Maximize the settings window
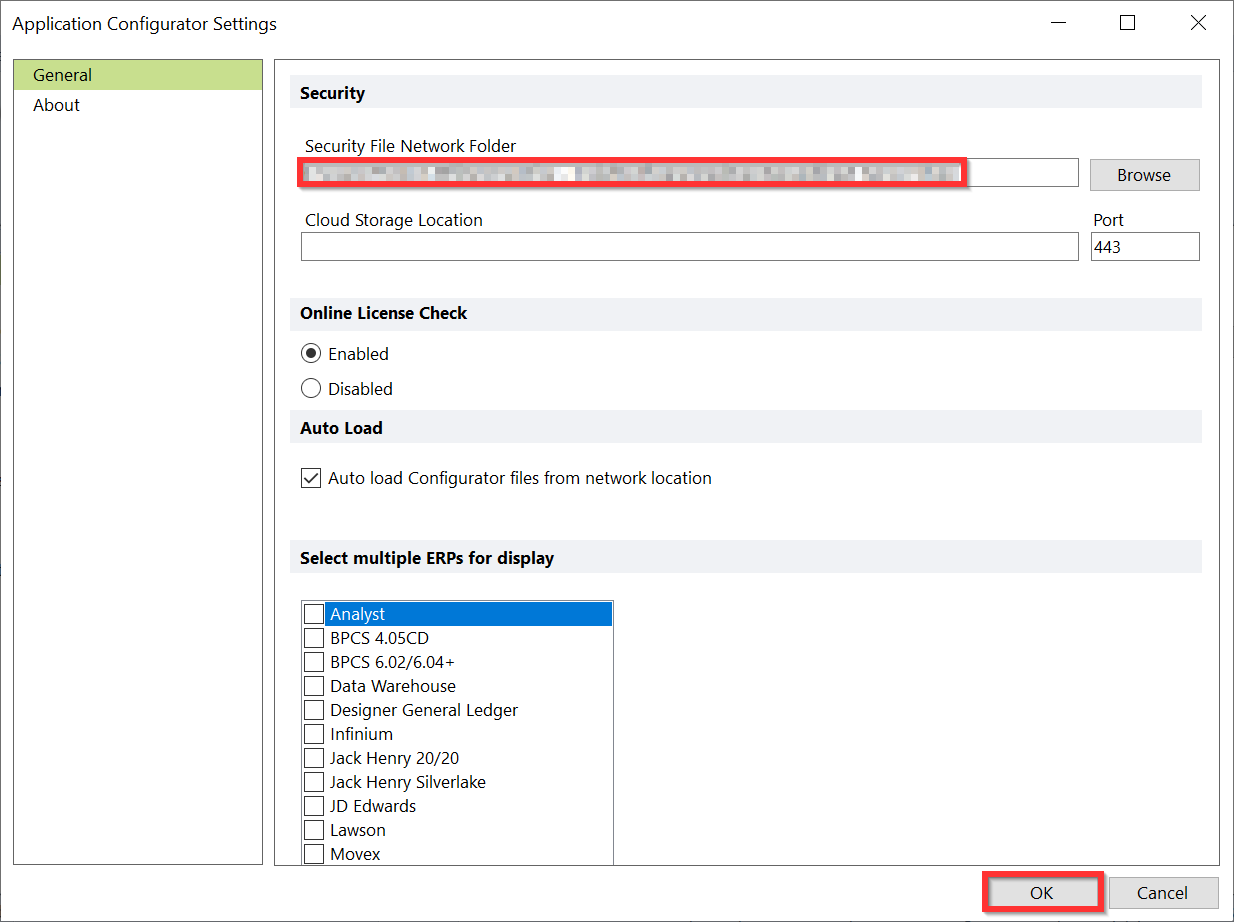The height and width of the screenshot is (922, 1234). (x=1128, y=23)
